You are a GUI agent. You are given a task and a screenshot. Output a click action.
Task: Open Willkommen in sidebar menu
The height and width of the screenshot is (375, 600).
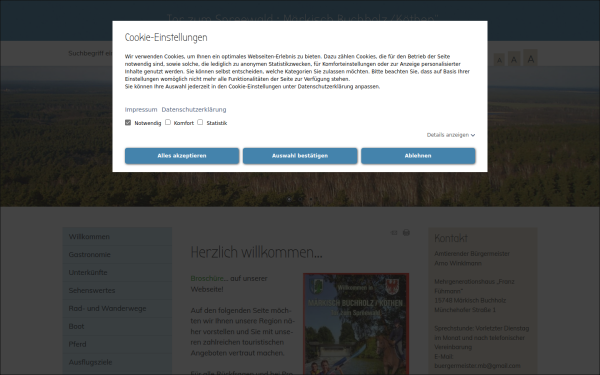pyautogui.click(x=117, y=236)
